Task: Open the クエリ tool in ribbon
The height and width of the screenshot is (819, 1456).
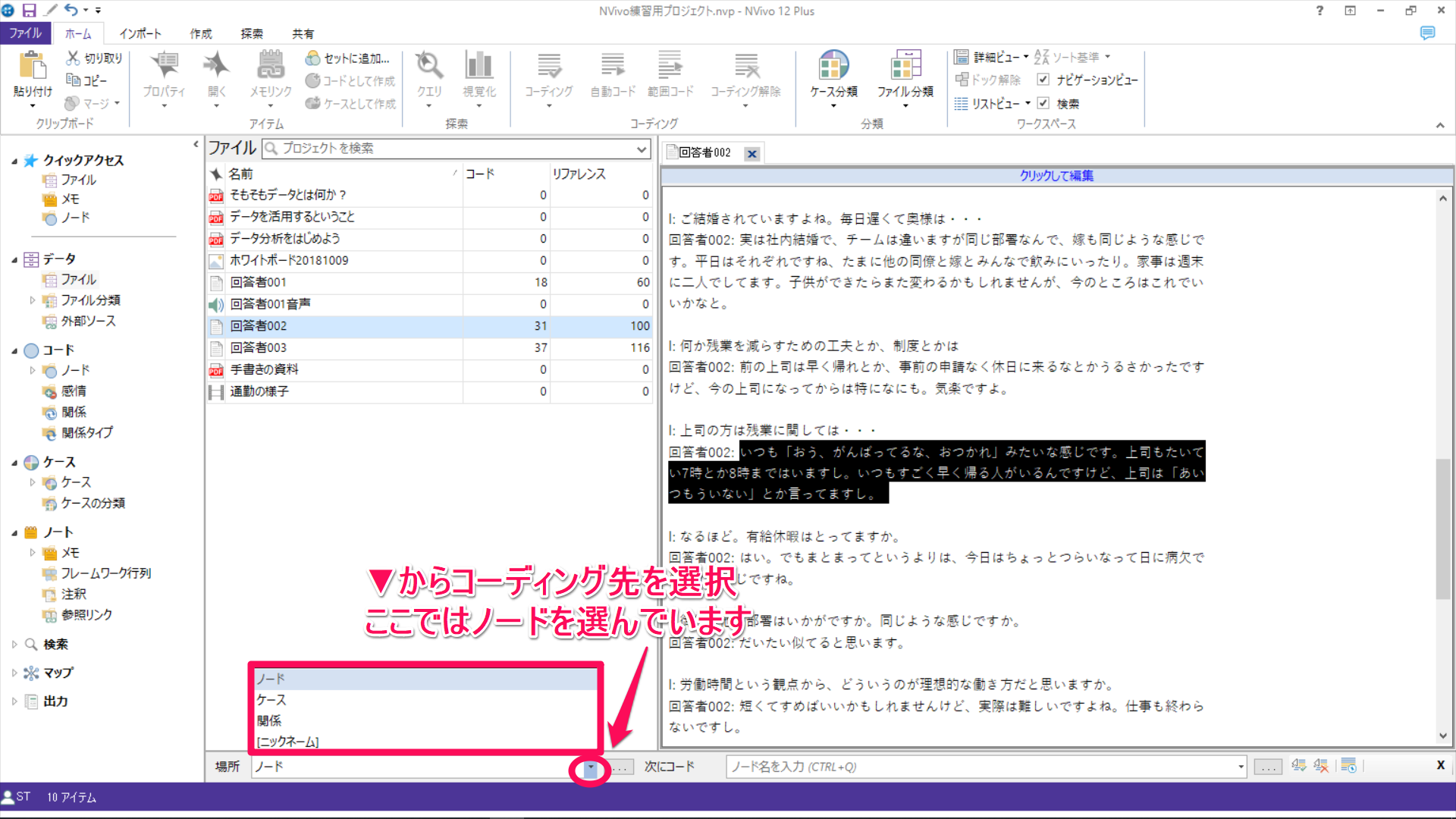Action: point(429,67)
